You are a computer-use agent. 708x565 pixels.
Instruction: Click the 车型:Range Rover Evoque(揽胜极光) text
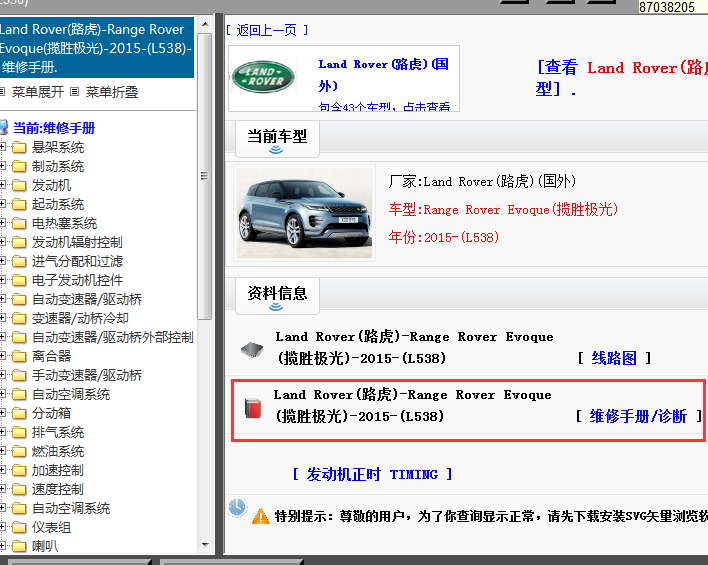503,210
